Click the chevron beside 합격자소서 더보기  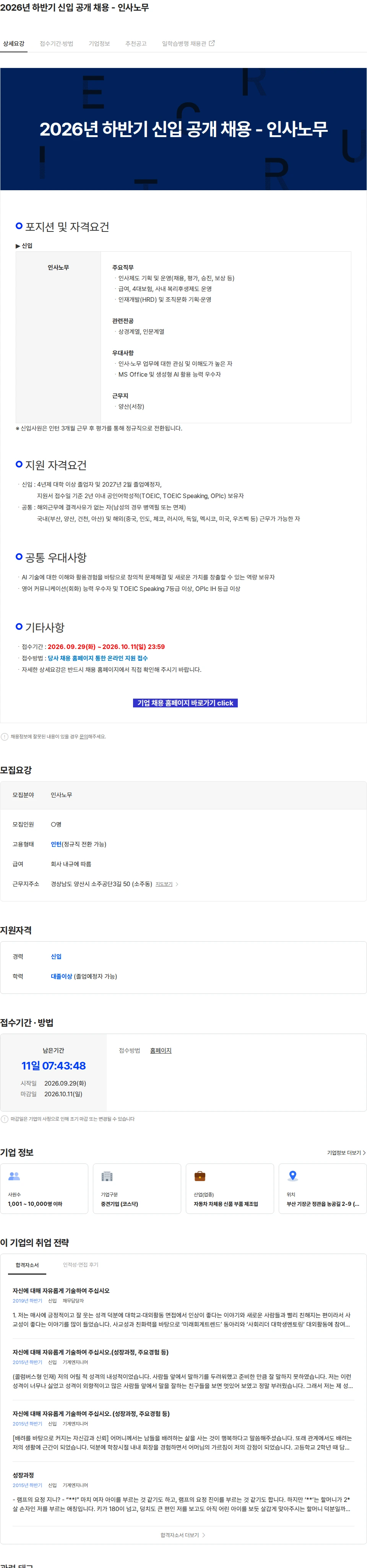(x=204, y=1535)
